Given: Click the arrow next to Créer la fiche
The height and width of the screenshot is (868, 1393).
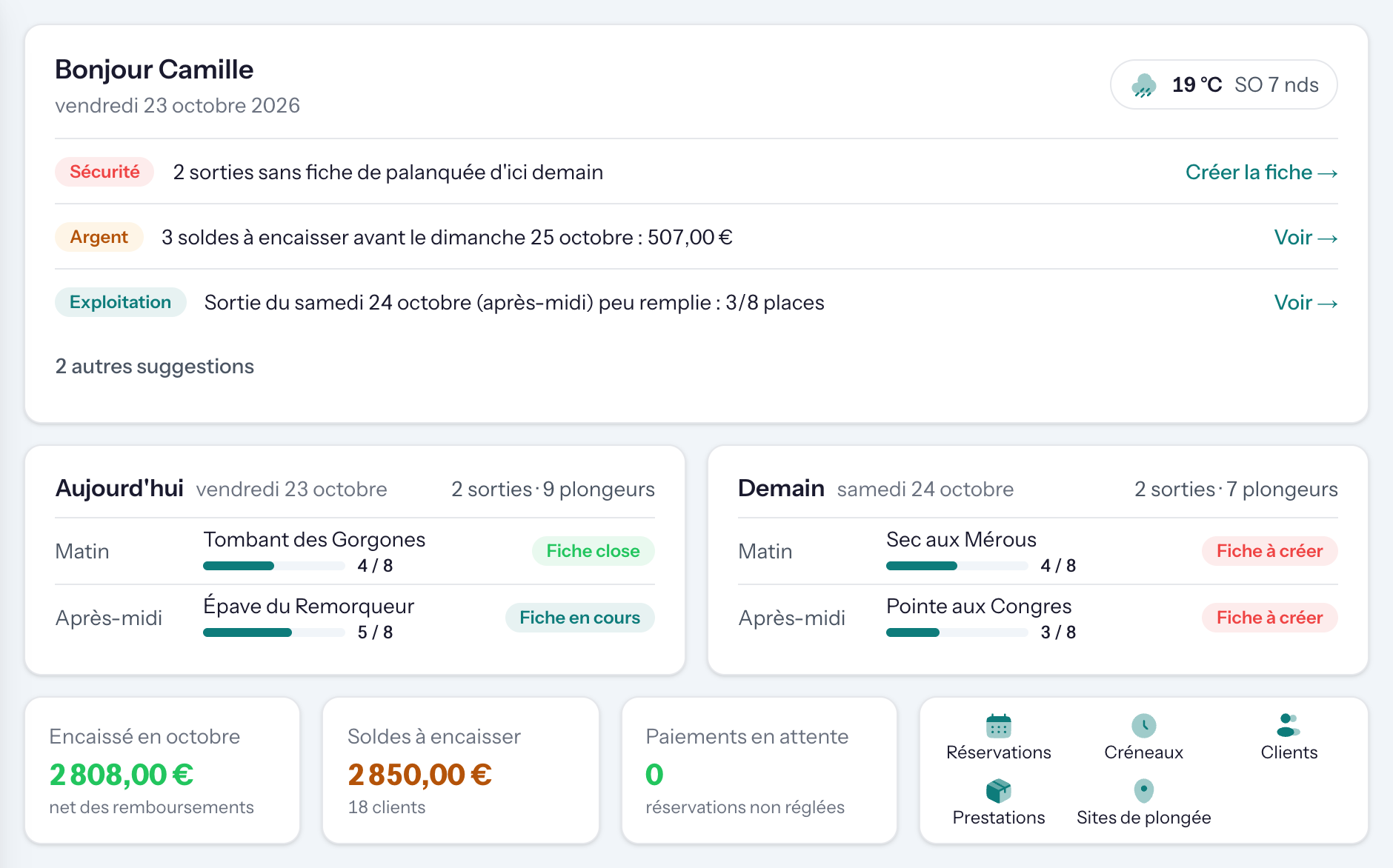Looking at the screenshot, I should click(1328, 173).
